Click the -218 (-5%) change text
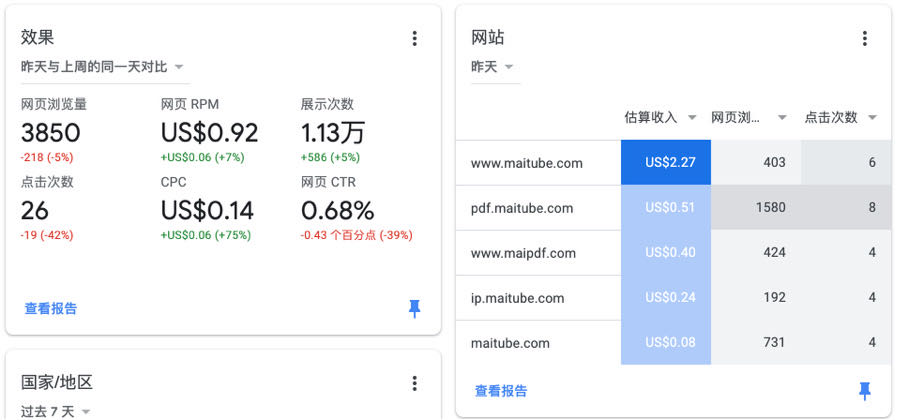Screen dimensions: 909x420 pos(47,157)
